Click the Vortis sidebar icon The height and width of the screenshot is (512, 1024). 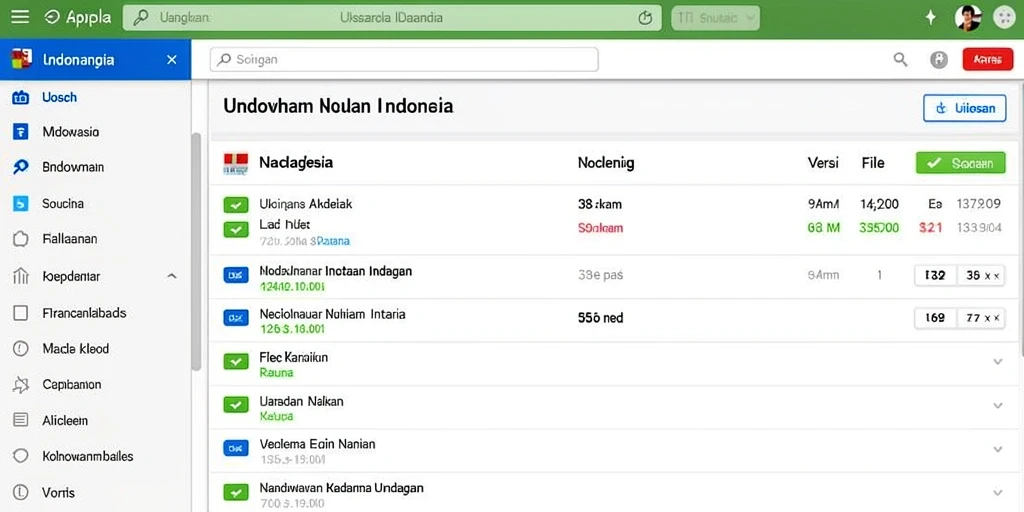click(x=21, y=492)
